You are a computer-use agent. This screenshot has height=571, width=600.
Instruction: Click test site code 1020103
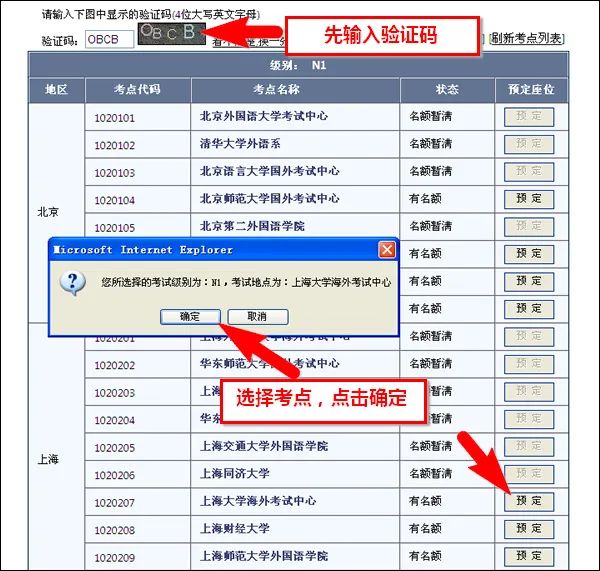coord(114,173)
